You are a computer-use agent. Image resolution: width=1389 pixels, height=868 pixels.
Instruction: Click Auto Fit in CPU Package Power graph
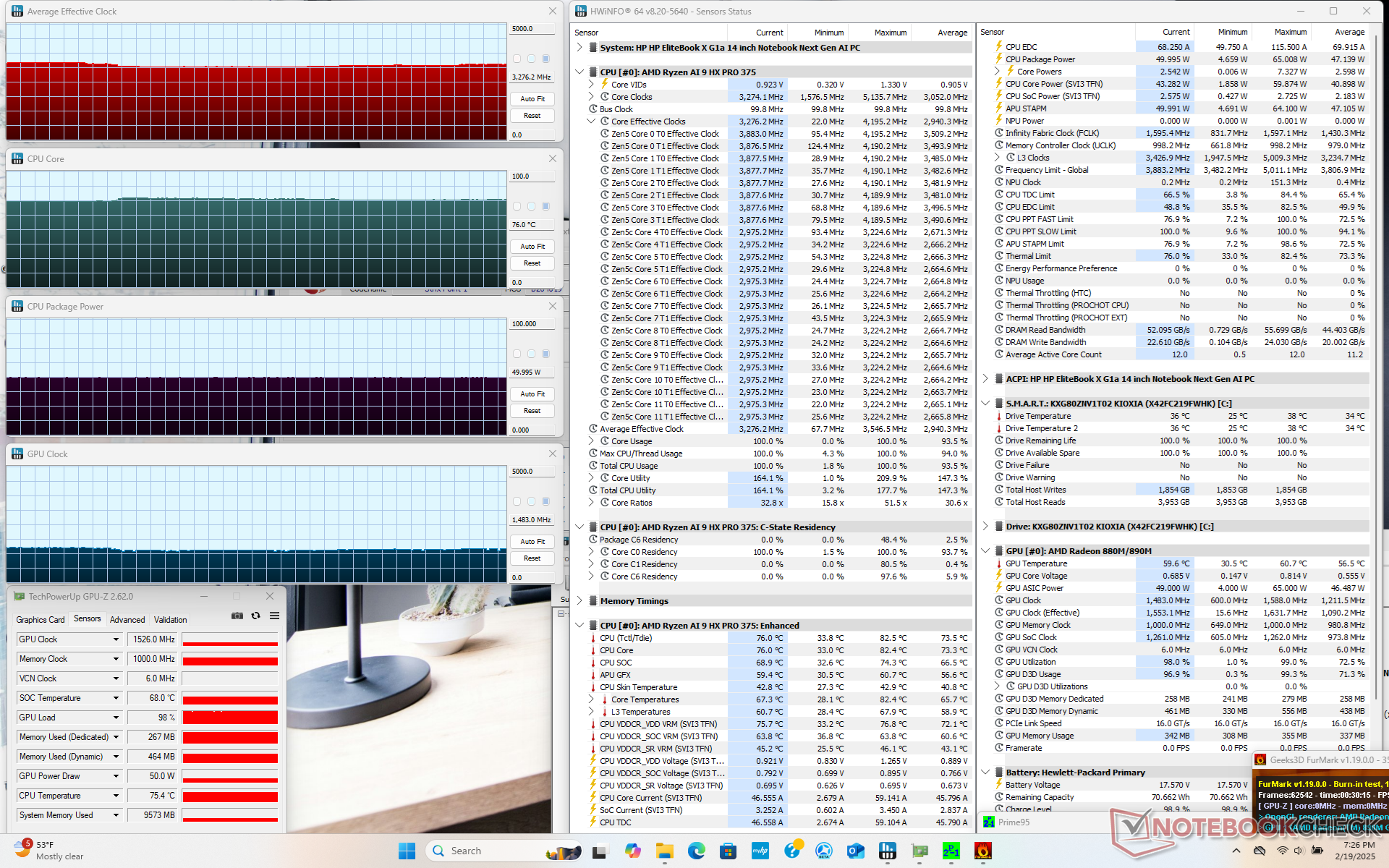point(532,394)
